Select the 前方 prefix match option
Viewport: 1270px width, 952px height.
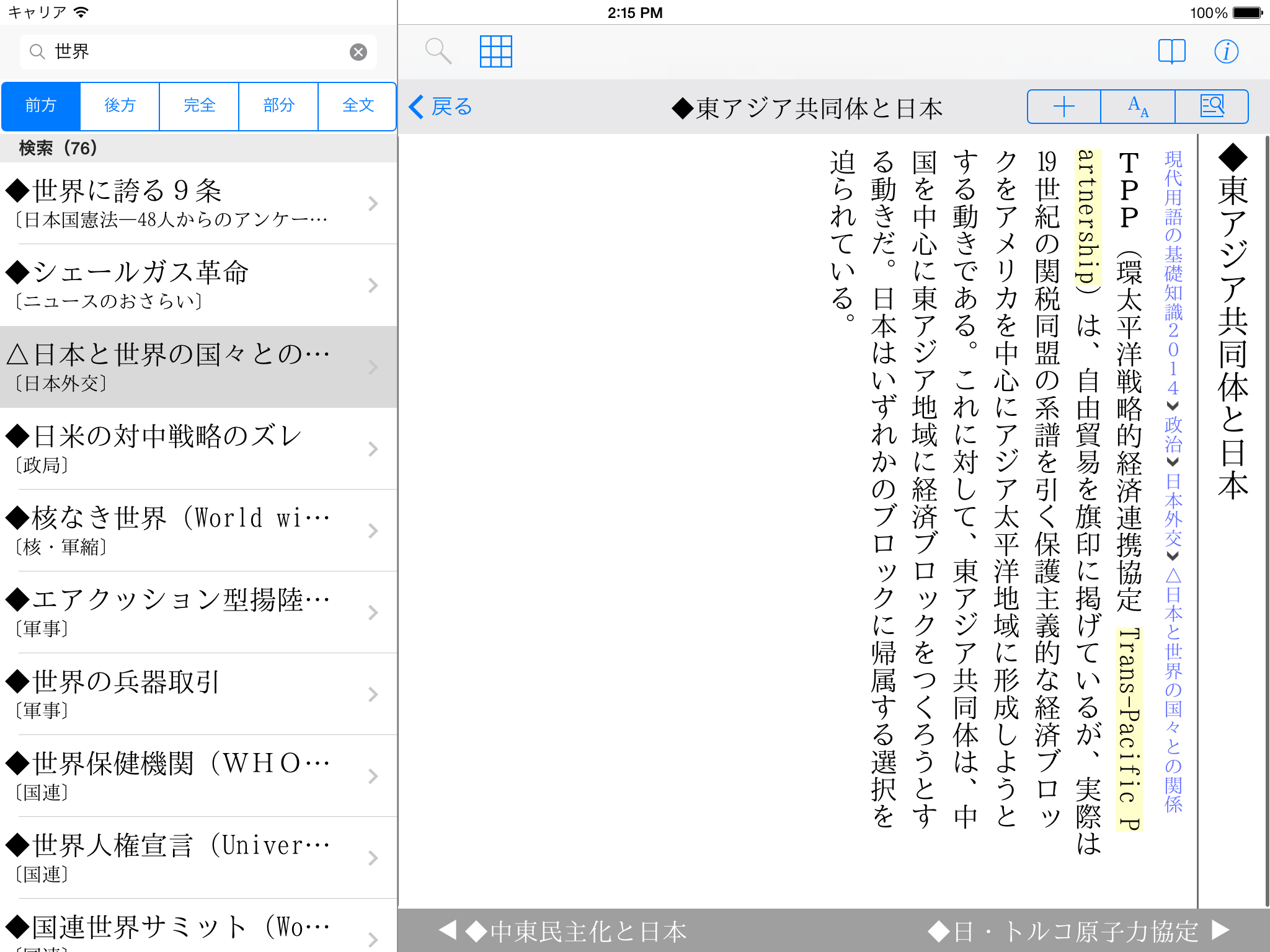41,106
